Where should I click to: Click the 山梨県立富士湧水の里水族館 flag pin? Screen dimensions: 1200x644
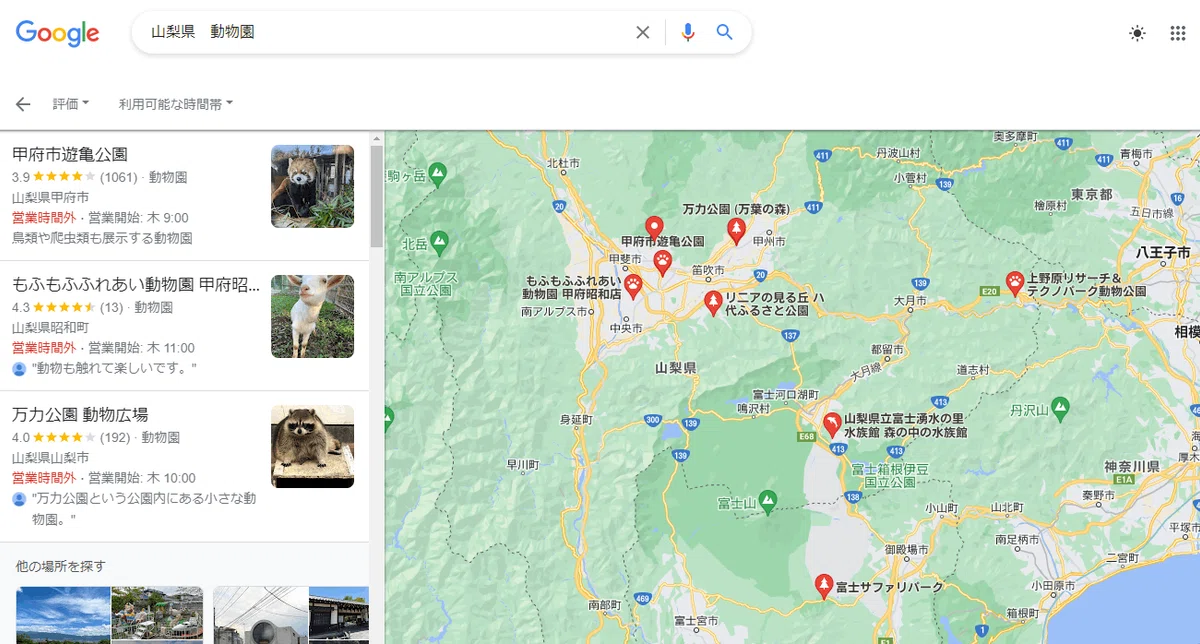[832, 426]
